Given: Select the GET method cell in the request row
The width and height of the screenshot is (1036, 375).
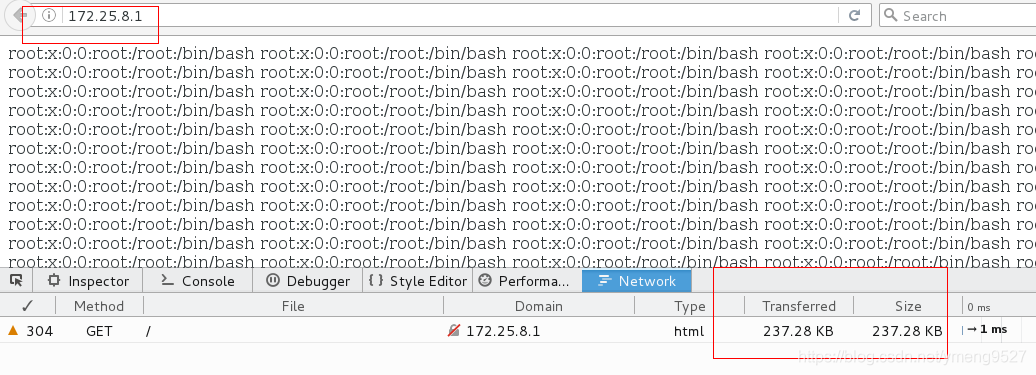Looking at the screenshot, I should click(x=99, y=331).
